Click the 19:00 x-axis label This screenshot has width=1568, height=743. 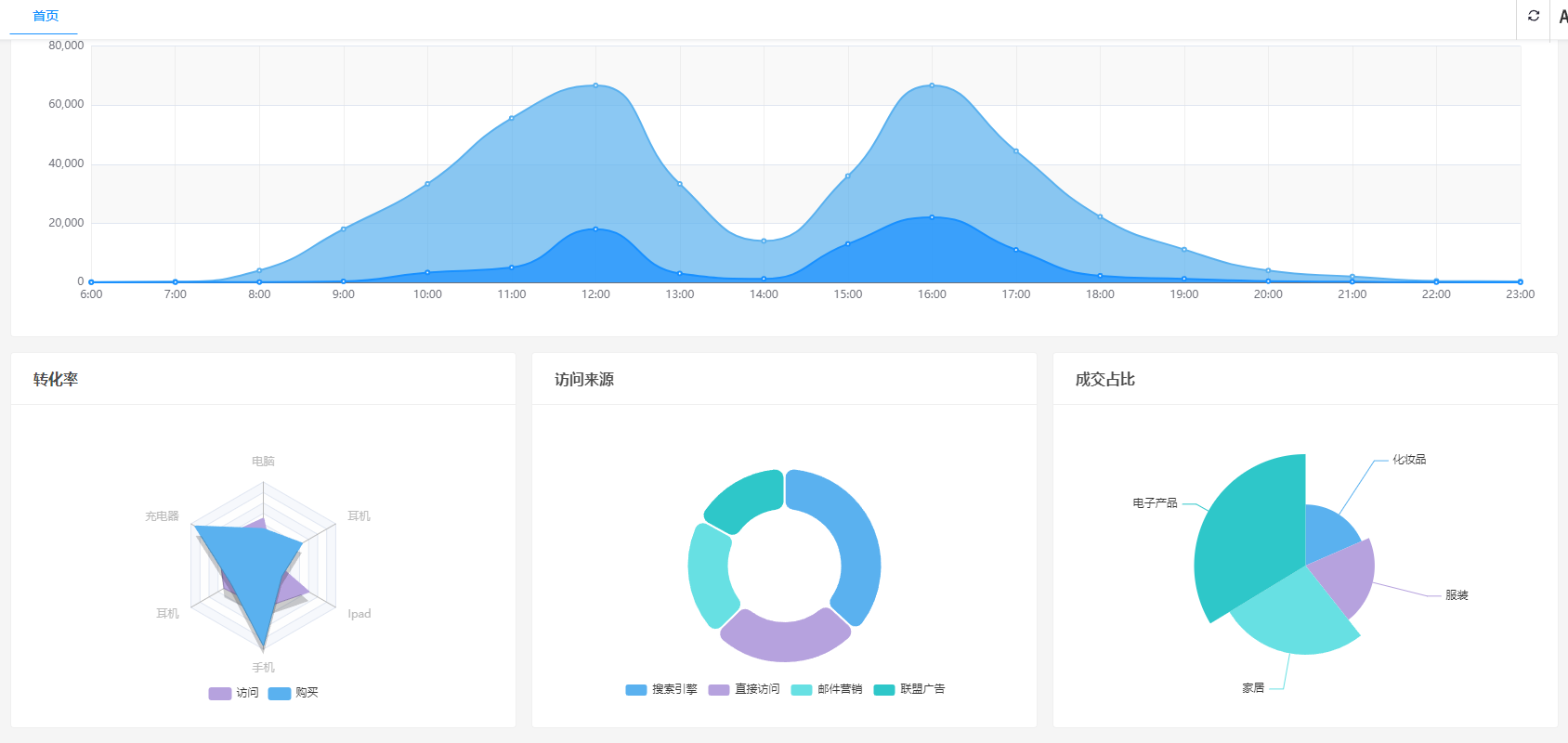click(x=1184, y=294)
